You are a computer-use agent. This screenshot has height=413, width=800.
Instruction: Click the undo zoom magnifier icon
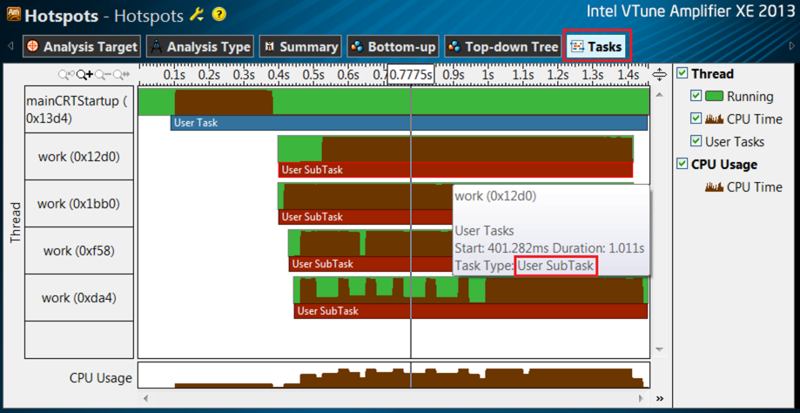click(x=66, y=75)
